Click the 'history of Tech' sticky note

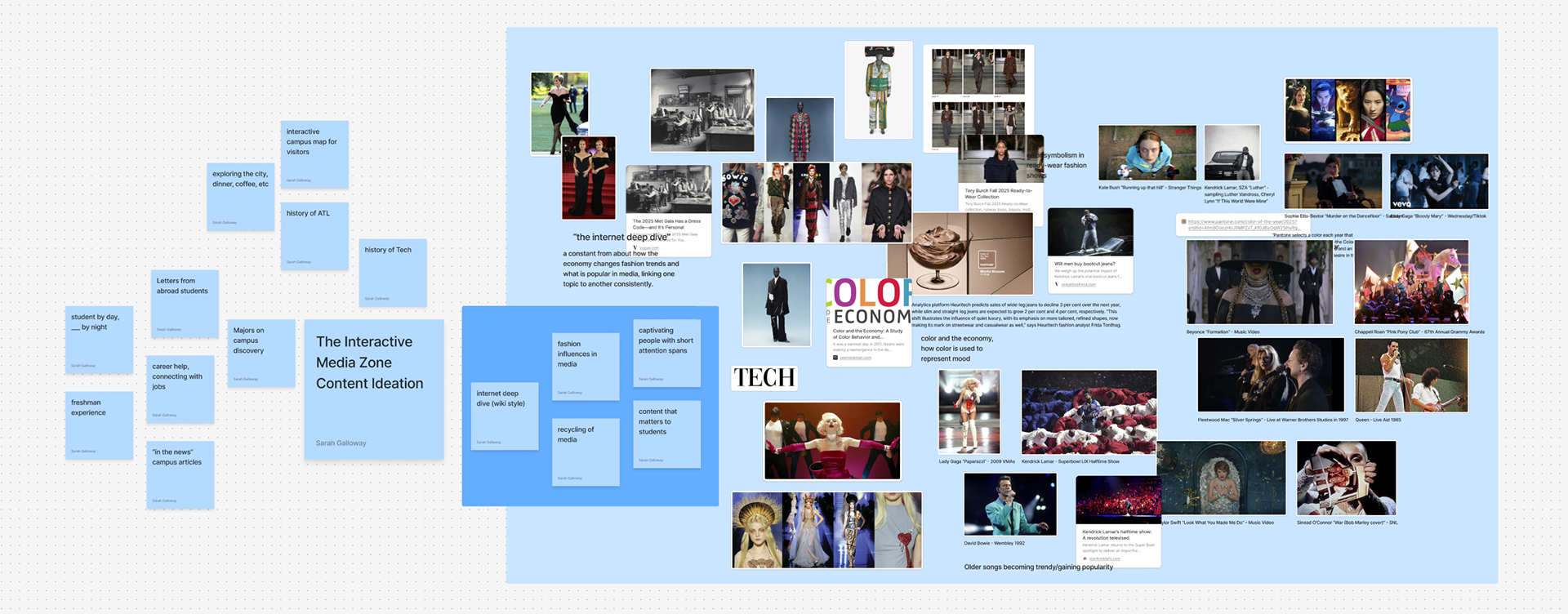393,273
